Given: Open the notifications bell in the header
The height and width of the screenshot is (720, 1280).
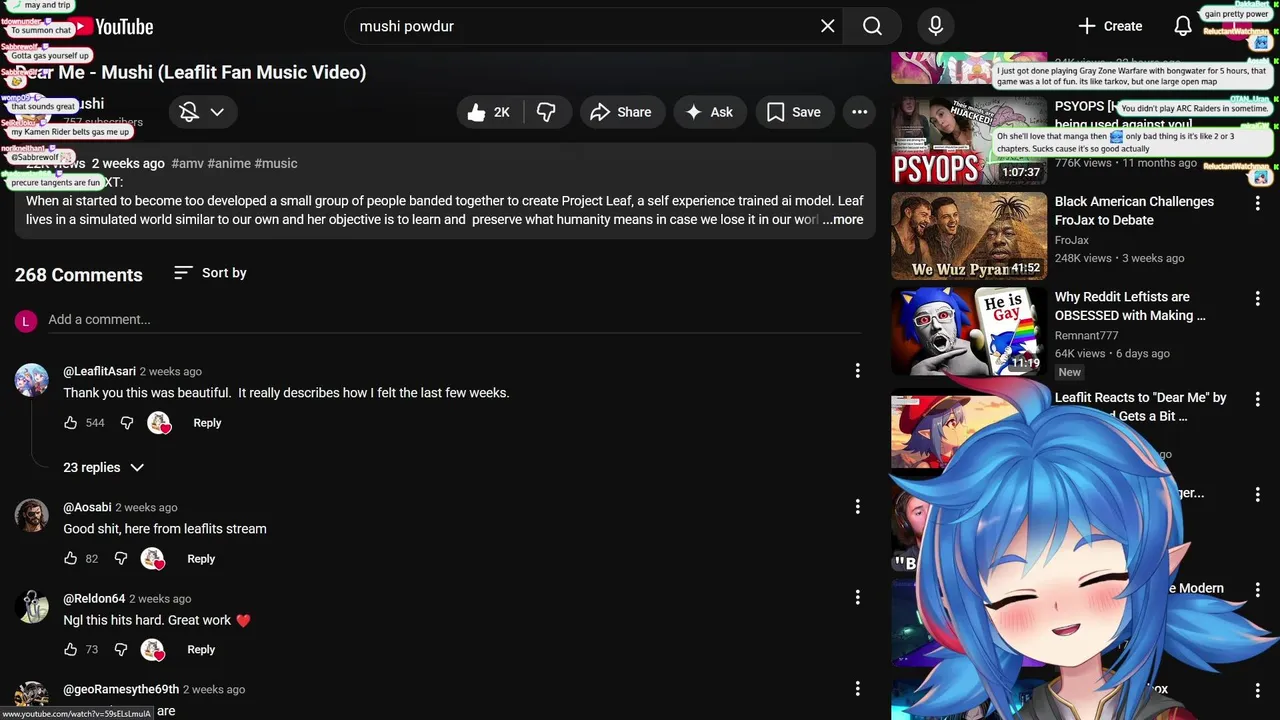Looking at the screenshot, I should [x=1183, y=26].
